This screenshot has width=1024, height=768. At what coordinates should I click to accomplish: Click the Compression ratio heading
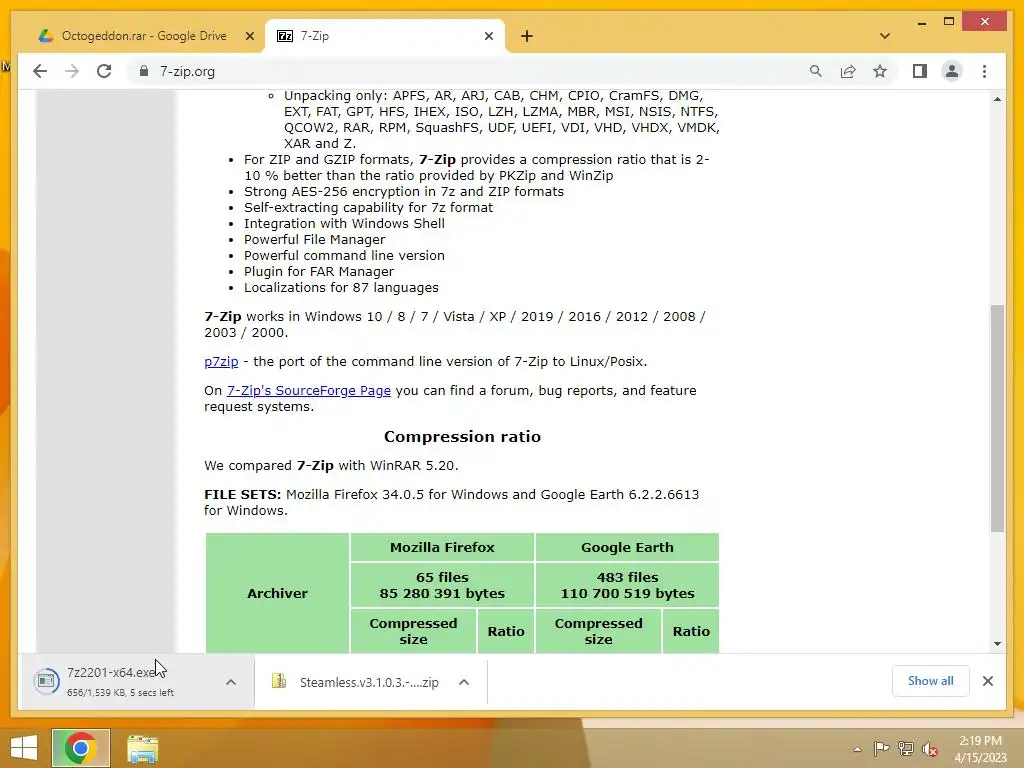(x=462, y=436)
